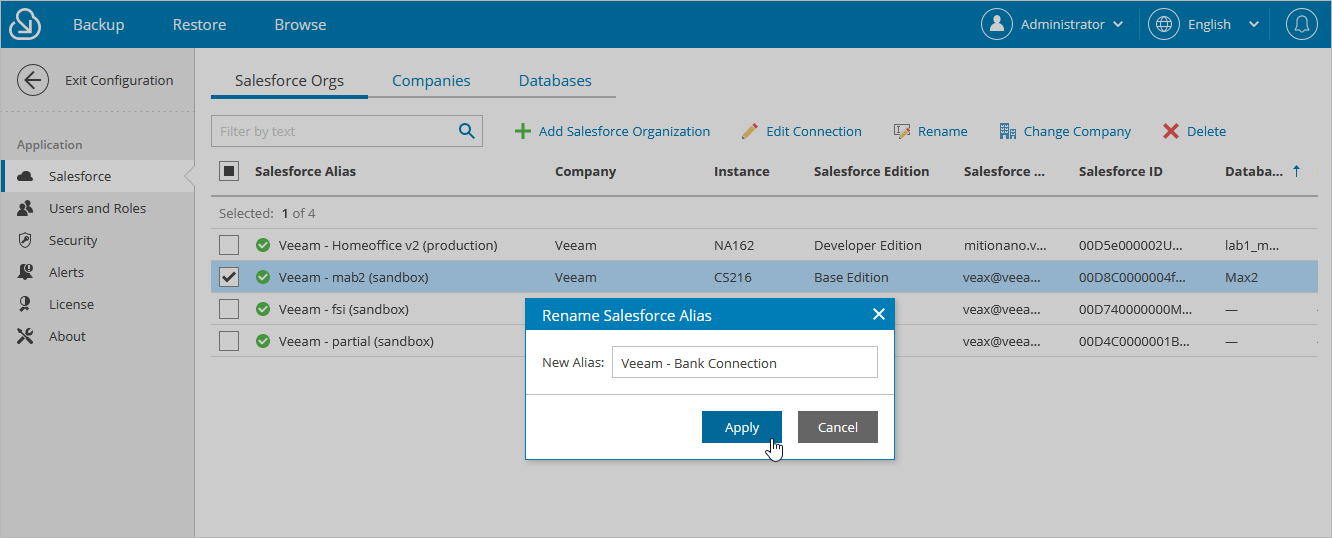Expand the Administrator account dropdown

pyautogui.click(x=1118, y=25)
